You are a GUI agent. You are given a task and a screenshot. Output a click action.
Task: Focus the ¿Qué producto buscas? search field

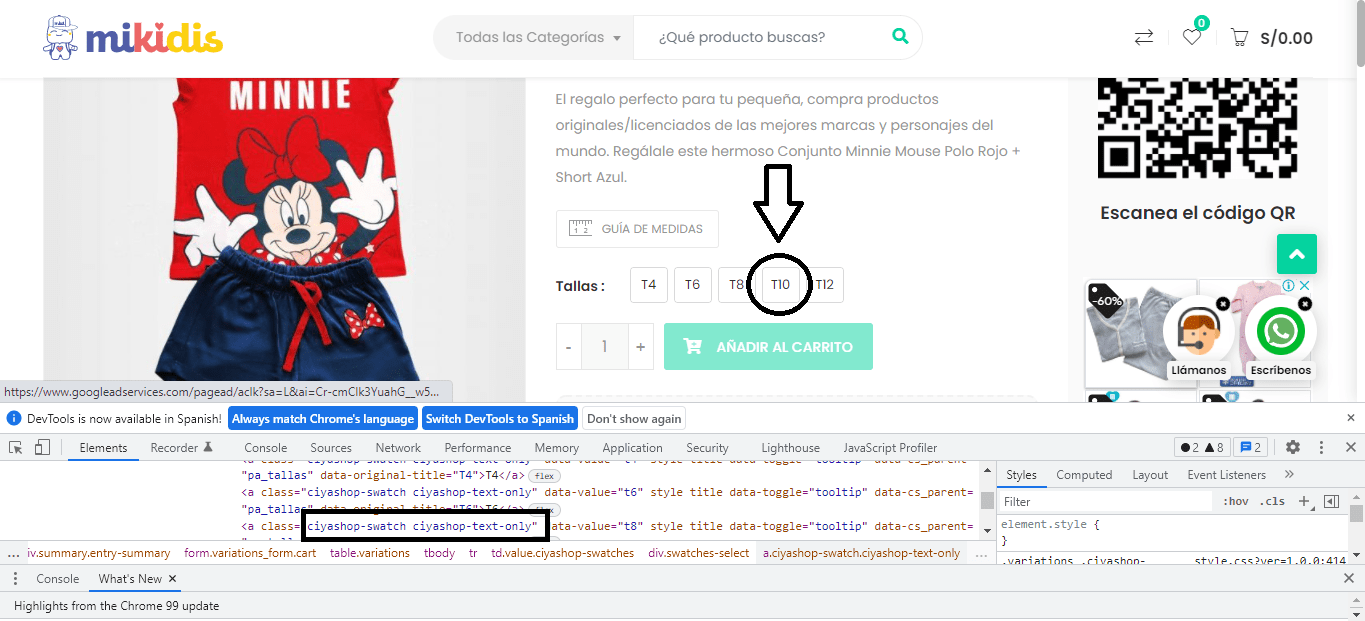pos(763,38)
